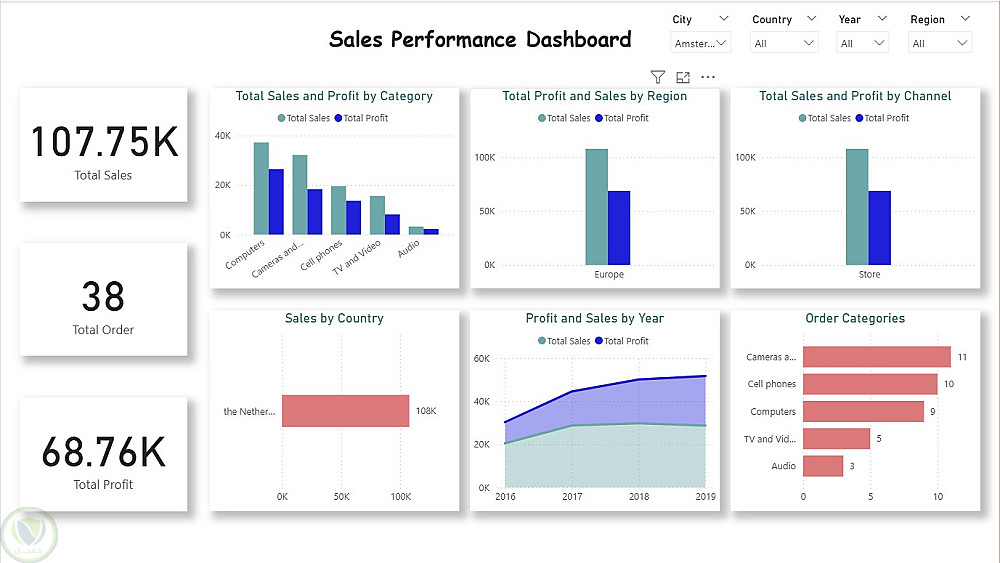Open the Year slicer dropdown set to All
The height and width of the screenshot is (563, 1000).
point(864,43)
